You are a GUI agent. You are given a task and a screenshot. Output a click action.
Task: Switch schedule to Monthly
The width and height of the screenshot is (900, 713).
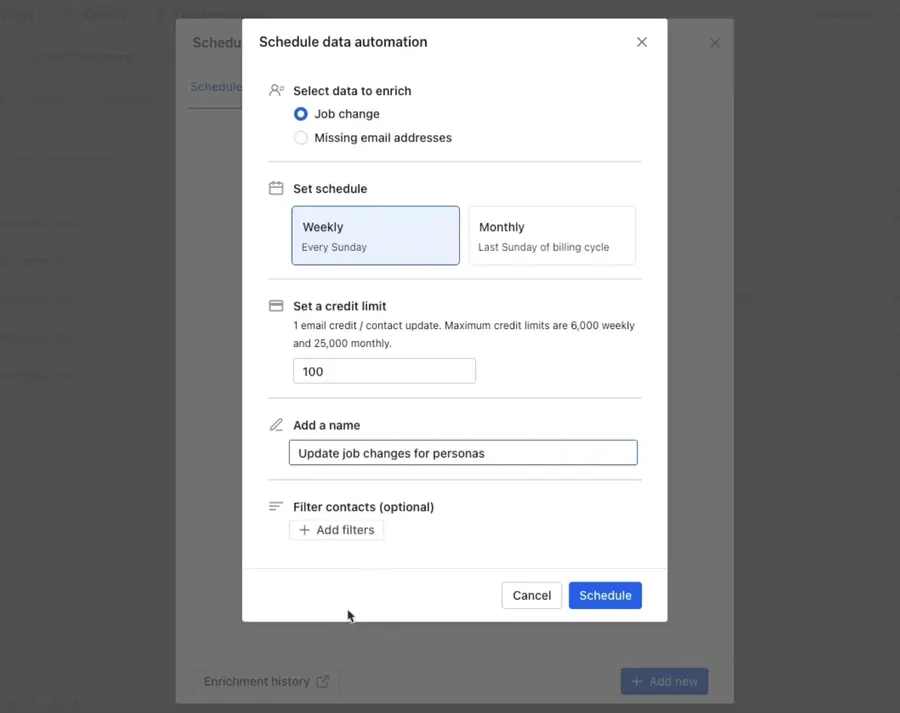[x=551, y=235]
